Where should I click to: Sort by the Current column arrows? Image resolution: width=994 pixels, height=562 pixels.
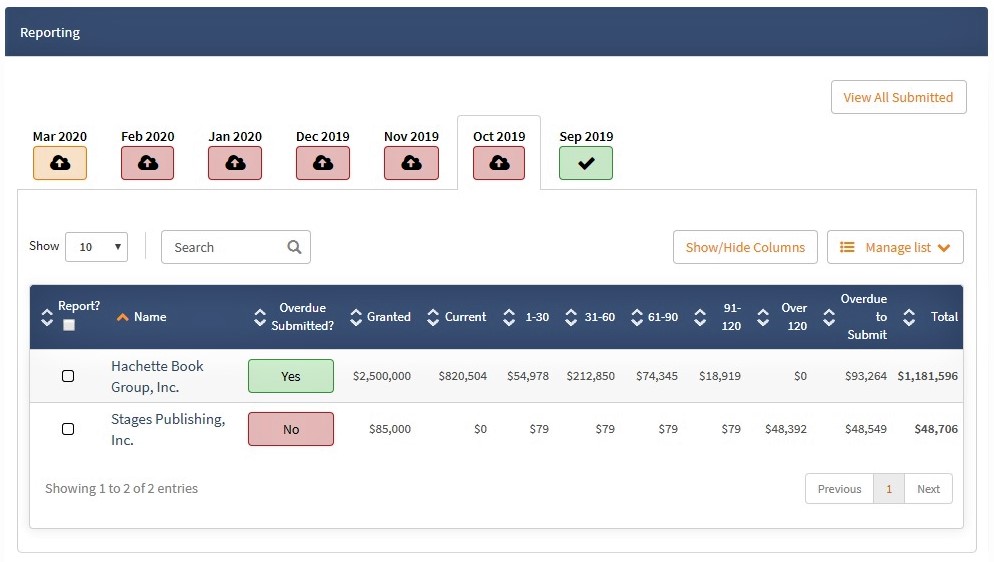click(433, 317)
